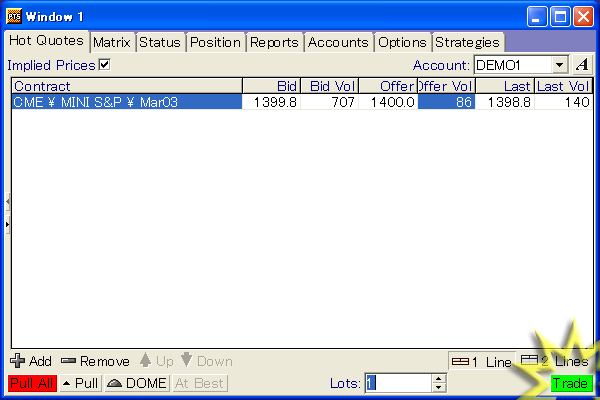The height and width of the screenshot is (400, 600).
Task: Click the left-pointing collapse arrow on left edge
Action: [x=8, y=201]
